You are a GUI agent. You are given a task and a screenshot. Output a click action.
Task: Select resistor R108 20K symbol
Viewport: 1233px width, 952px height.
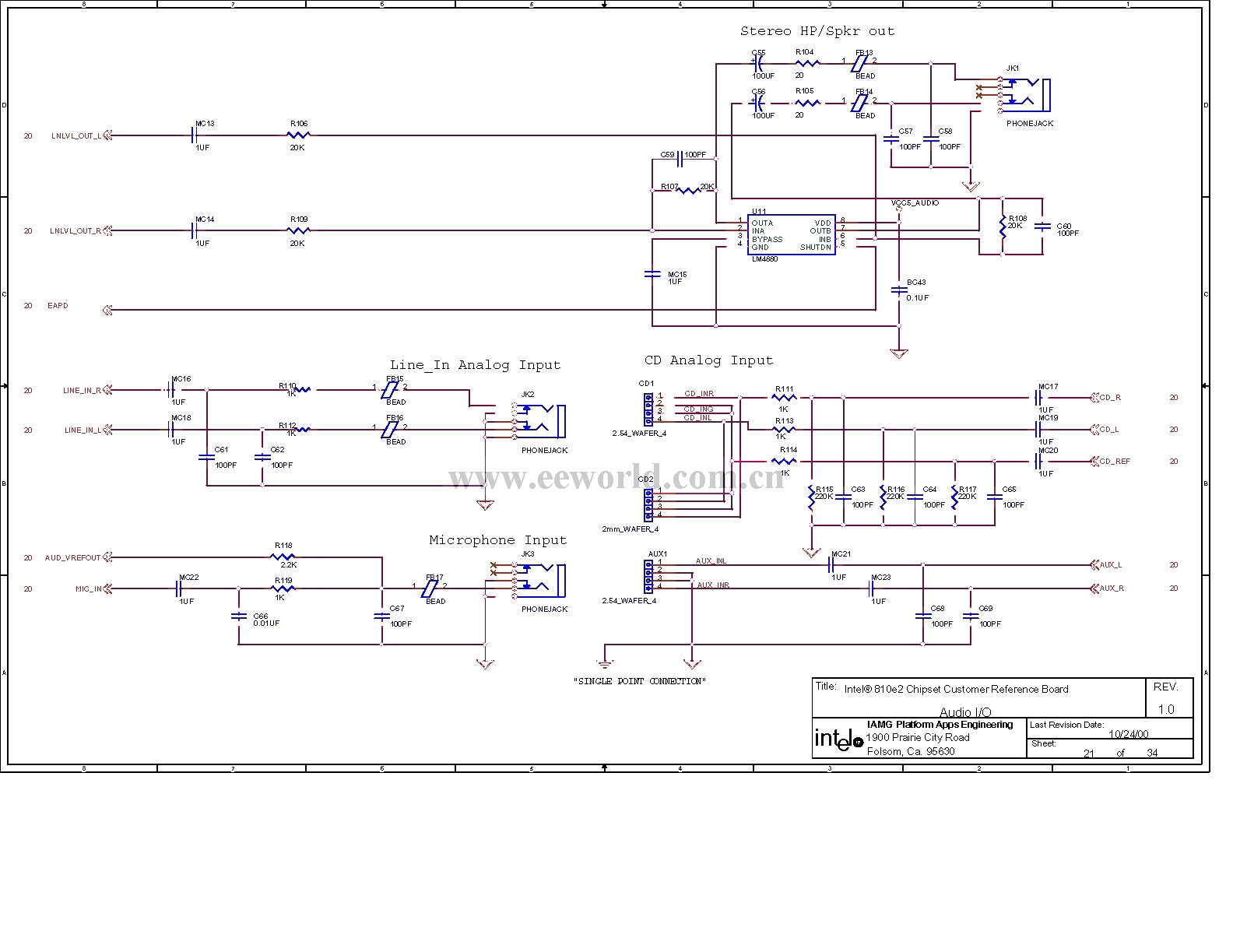coord(1003,226)
